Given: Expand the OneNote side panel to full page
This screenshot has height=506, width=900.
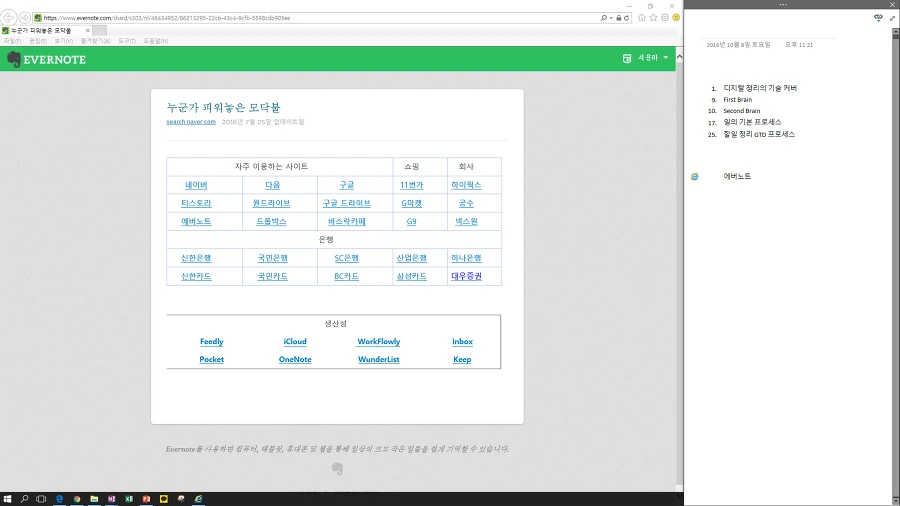Looking at the screenshot, I should [x=893, y=18].
